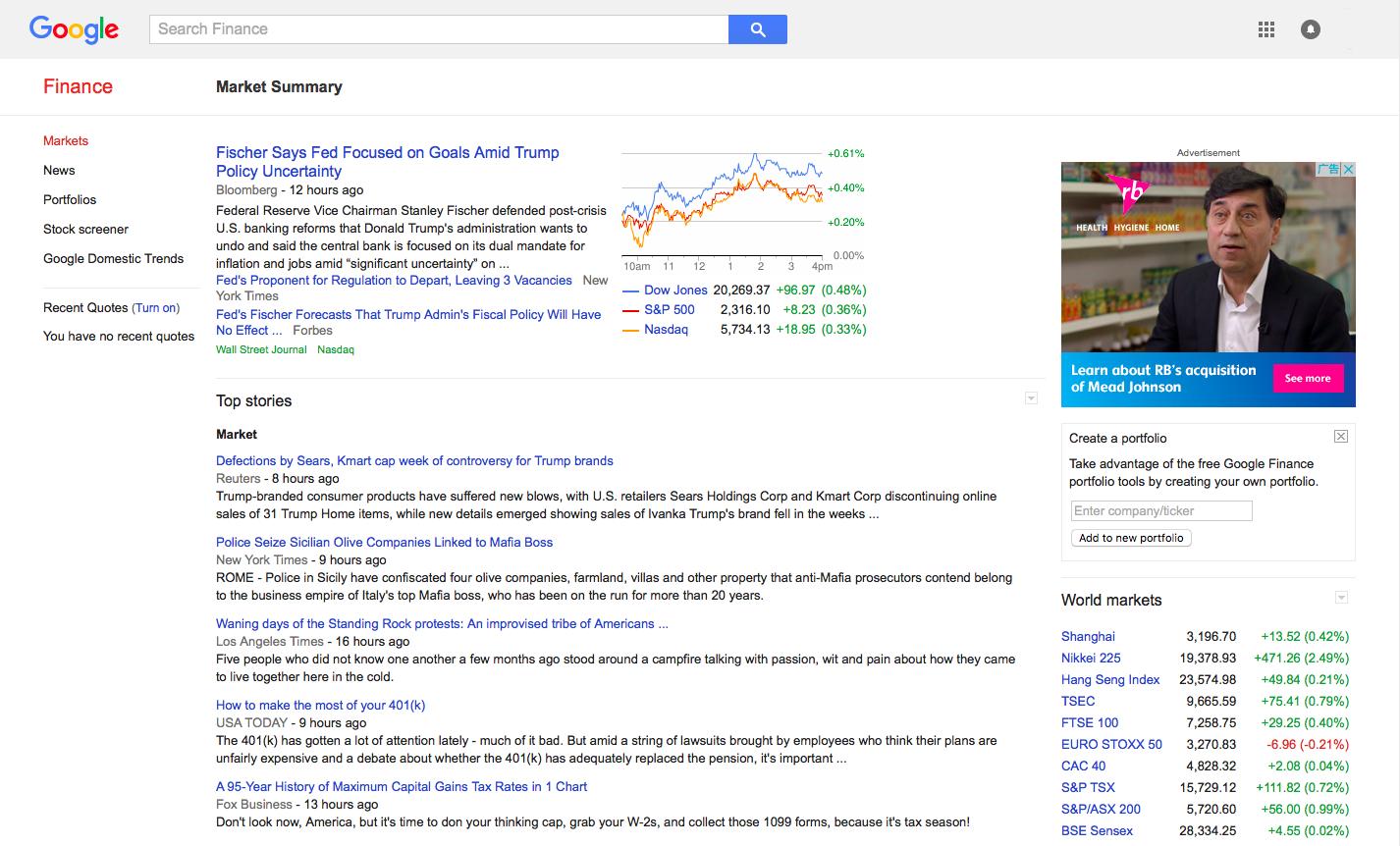Open Google Domestic Trends

tap(113, 258)
